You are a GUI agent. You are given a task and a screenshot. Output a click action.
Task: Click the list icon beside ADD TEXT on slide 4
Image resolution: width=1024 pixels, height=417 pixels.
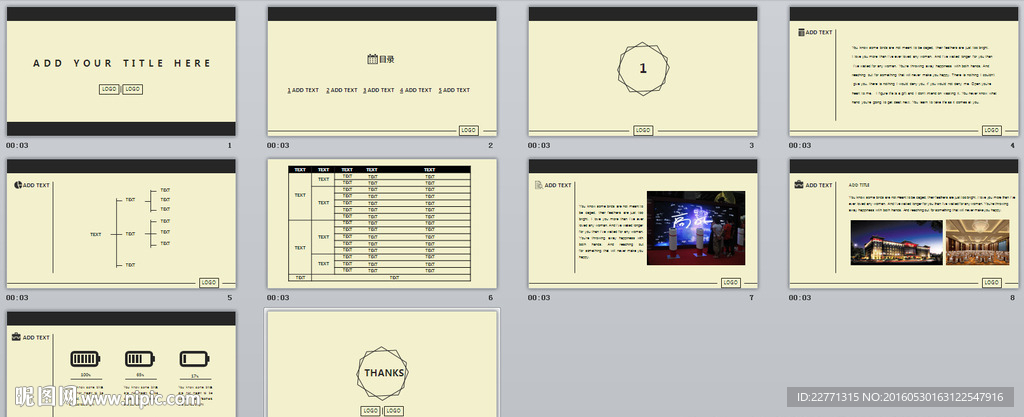tap(801, 32)
